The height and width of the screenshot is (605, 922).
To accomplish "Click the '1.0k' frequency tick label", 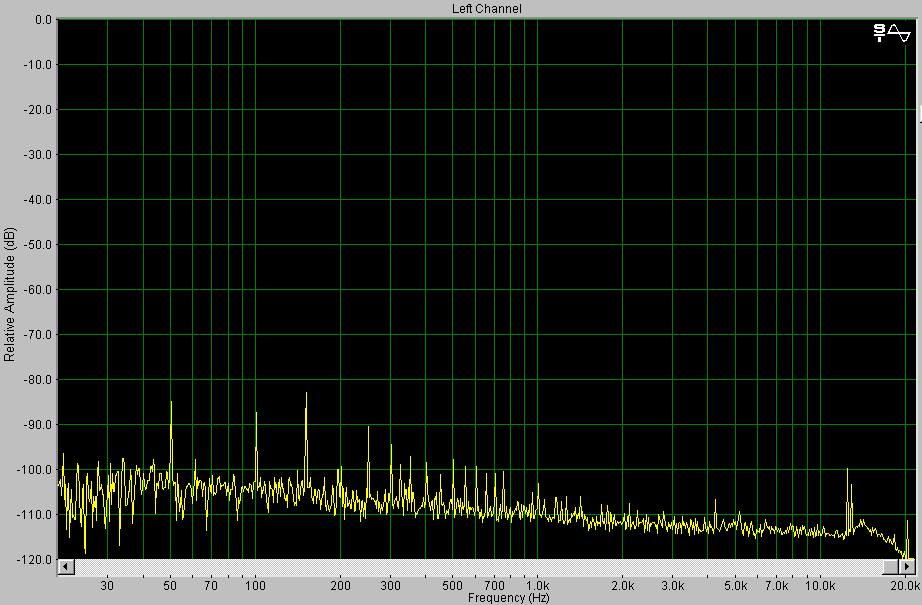I will click(x=537, y=586).
